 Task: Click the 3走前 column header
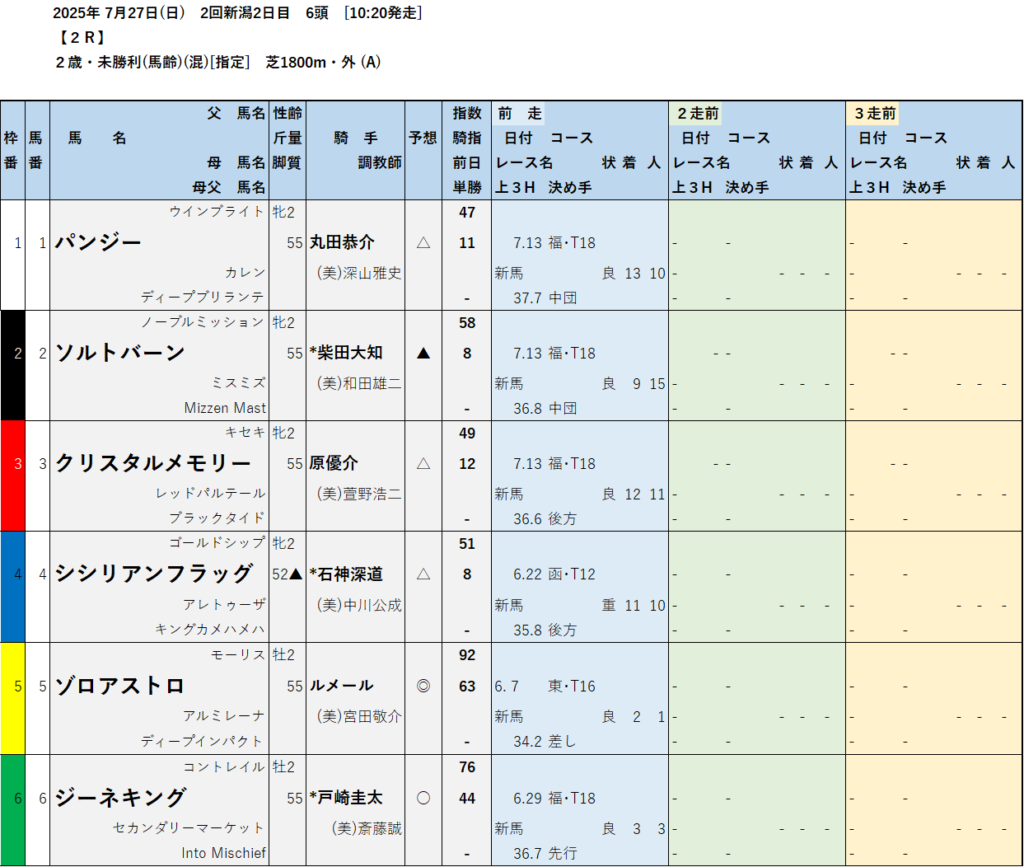(874, 114)
